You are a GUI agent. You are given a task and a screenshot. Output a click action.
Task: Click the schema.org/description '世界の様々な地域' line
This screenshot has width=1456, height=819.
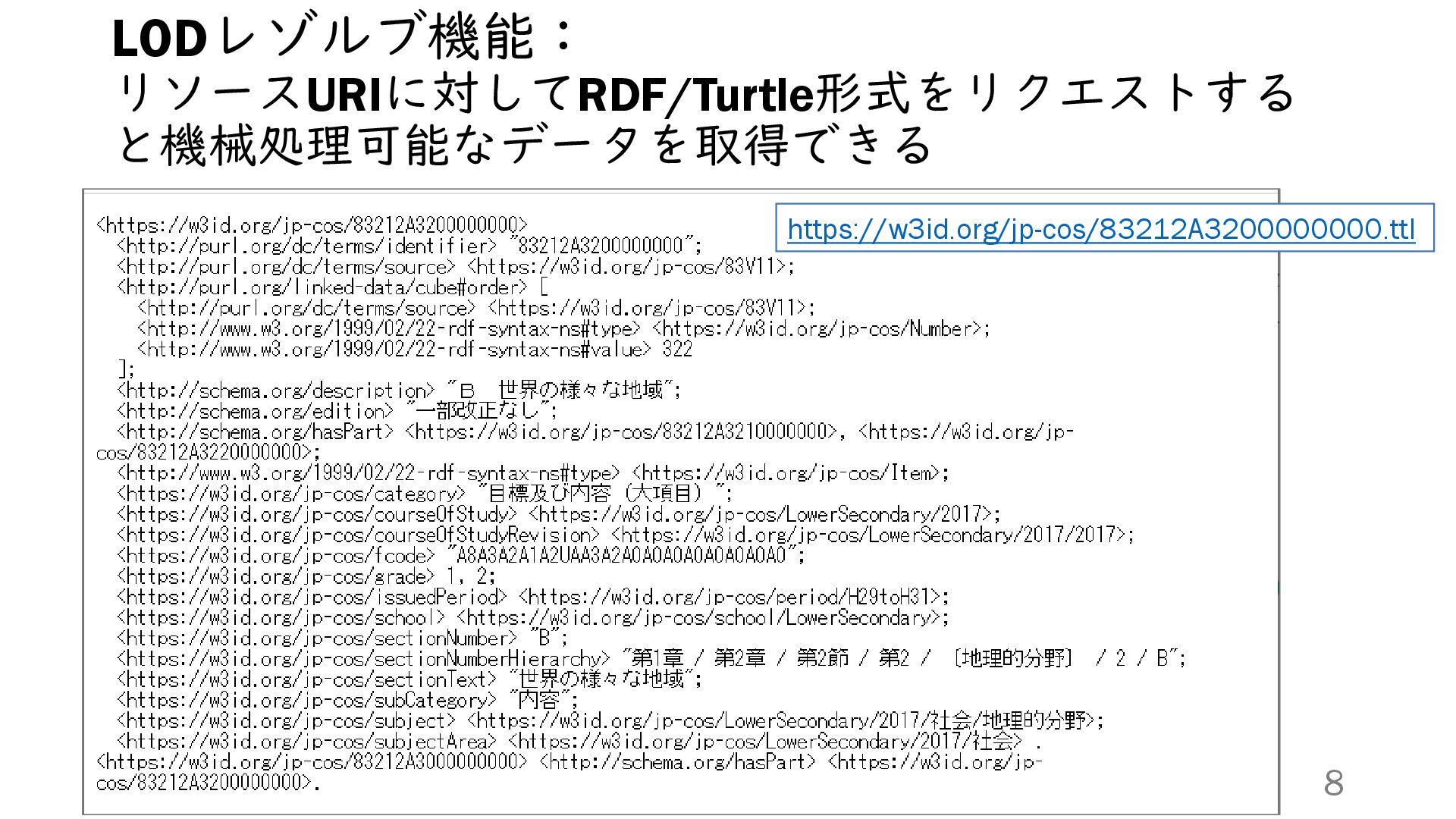tap(399, 391)
